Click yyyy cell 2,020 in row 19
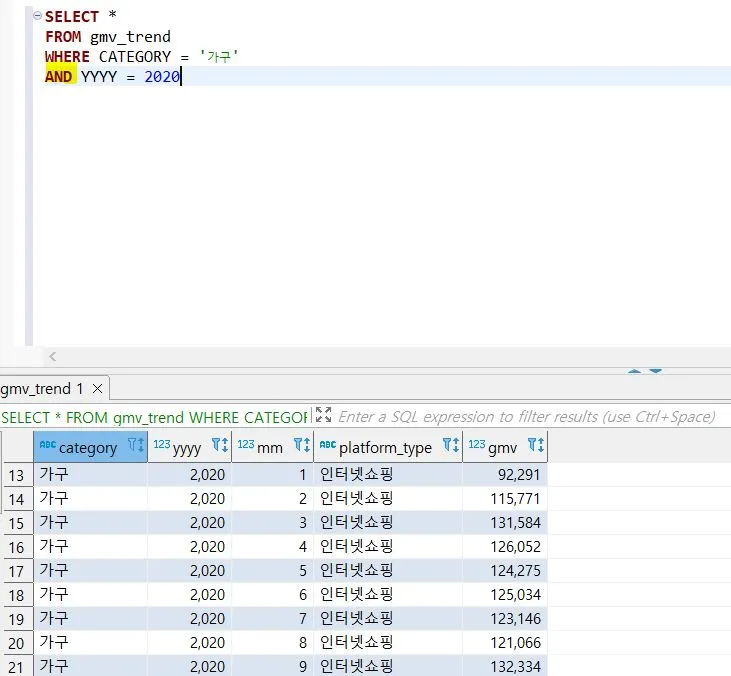This screenshot has width=731, height=676. pyautogui.click(x=189, y=619)
